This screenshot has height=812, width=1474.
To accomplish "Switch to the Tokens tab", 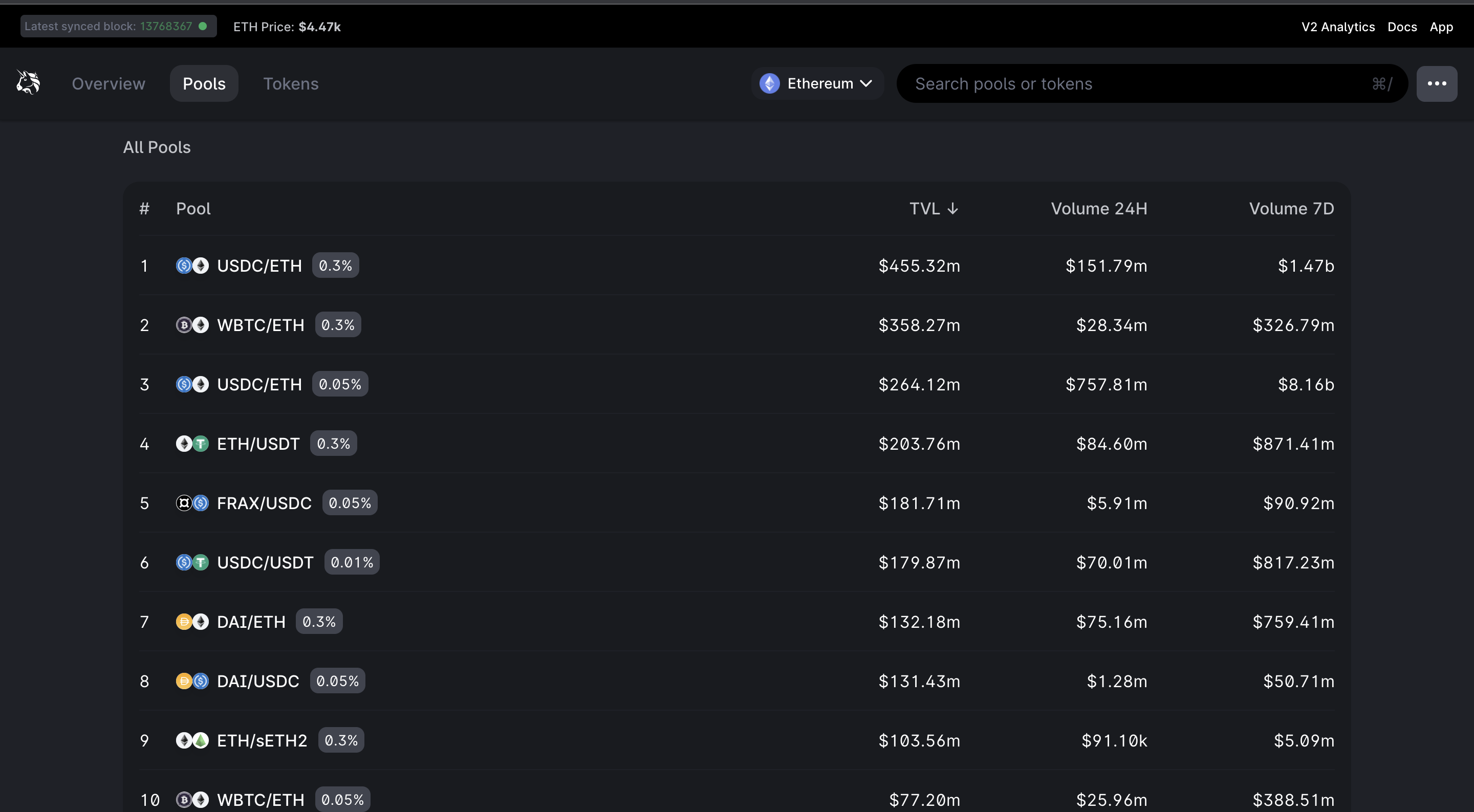I will coord(291,83).
